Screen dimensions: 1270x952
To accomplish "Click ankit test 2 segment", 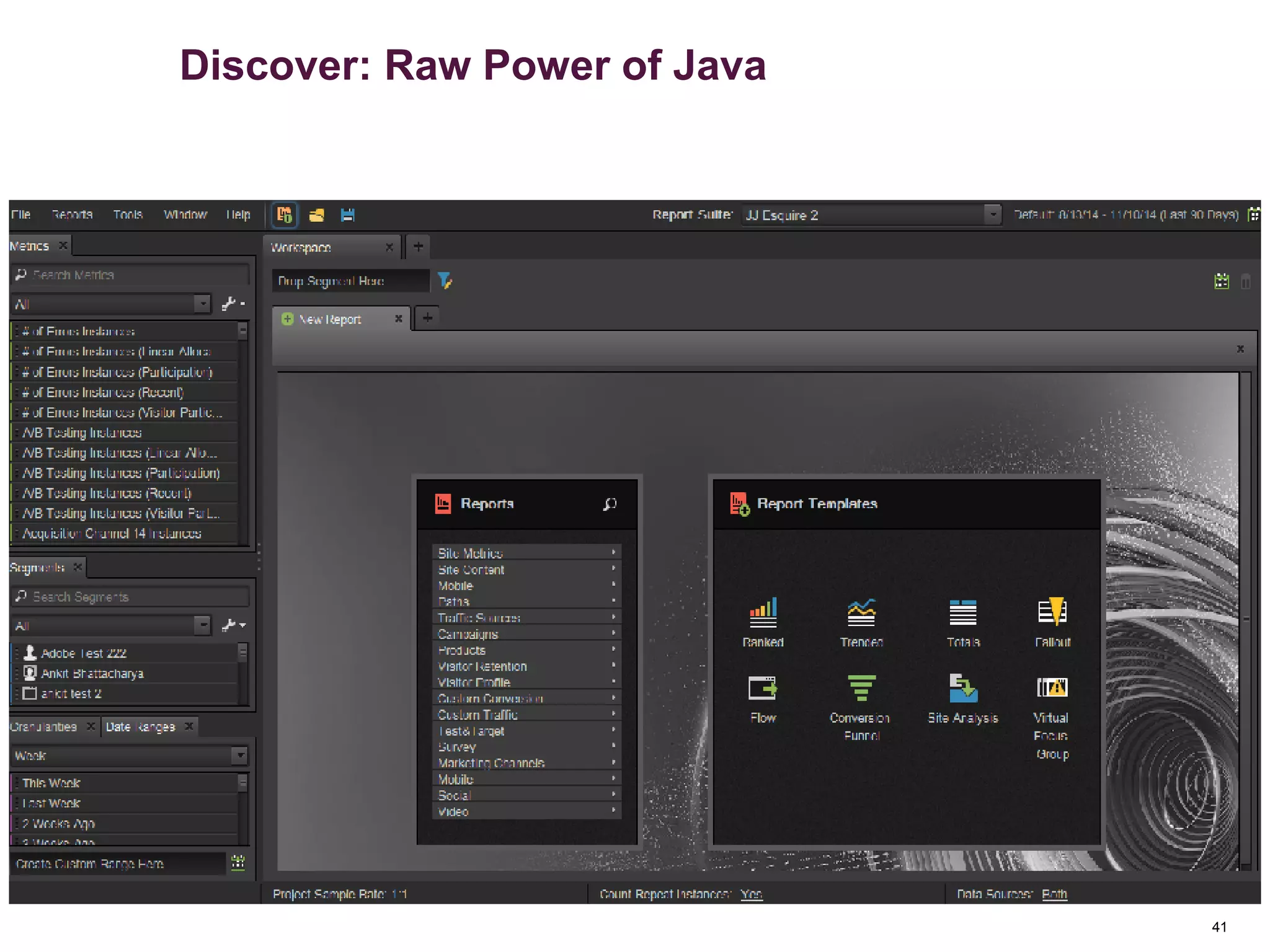I will [124, 694].
